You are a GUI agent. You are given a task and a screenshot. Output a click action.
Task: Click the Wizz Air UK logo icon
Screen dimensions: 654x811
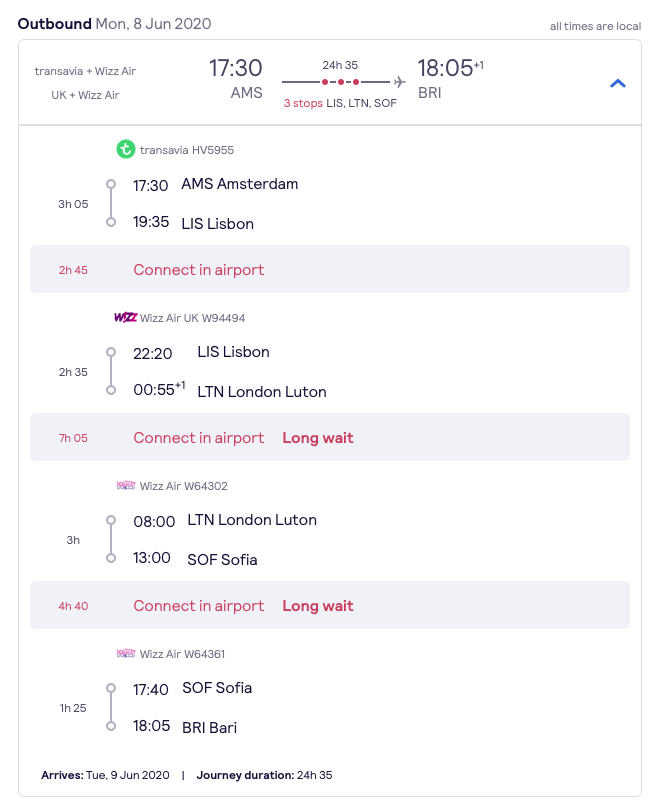point(126,317)
